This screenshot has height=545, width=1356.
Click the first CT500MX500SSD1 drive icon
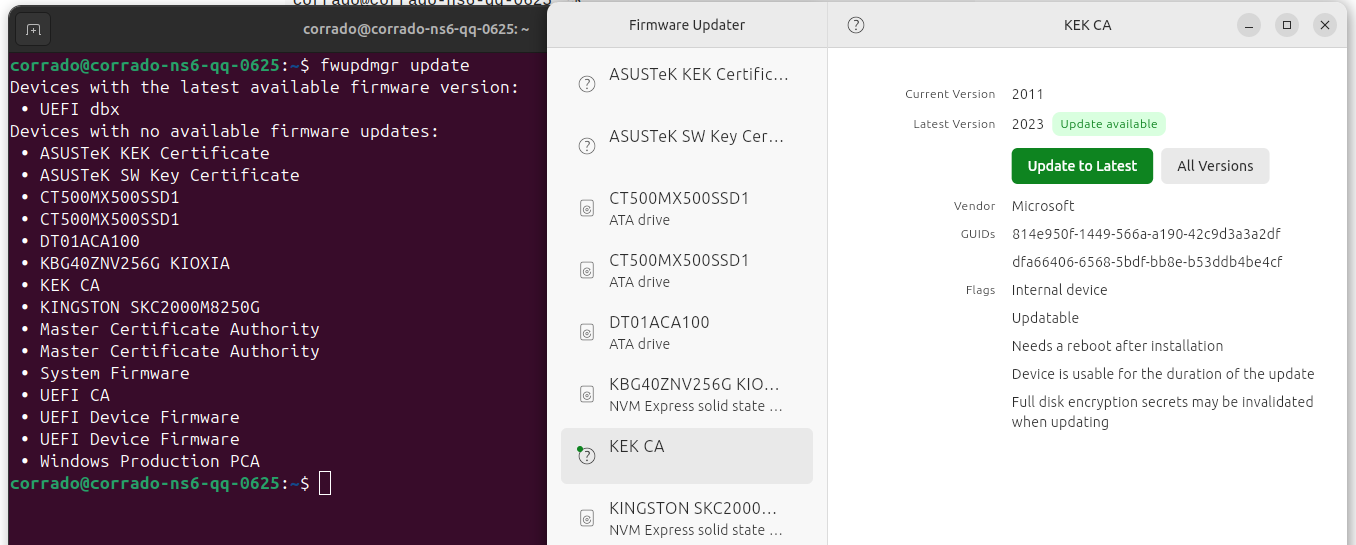coord(587,208)
